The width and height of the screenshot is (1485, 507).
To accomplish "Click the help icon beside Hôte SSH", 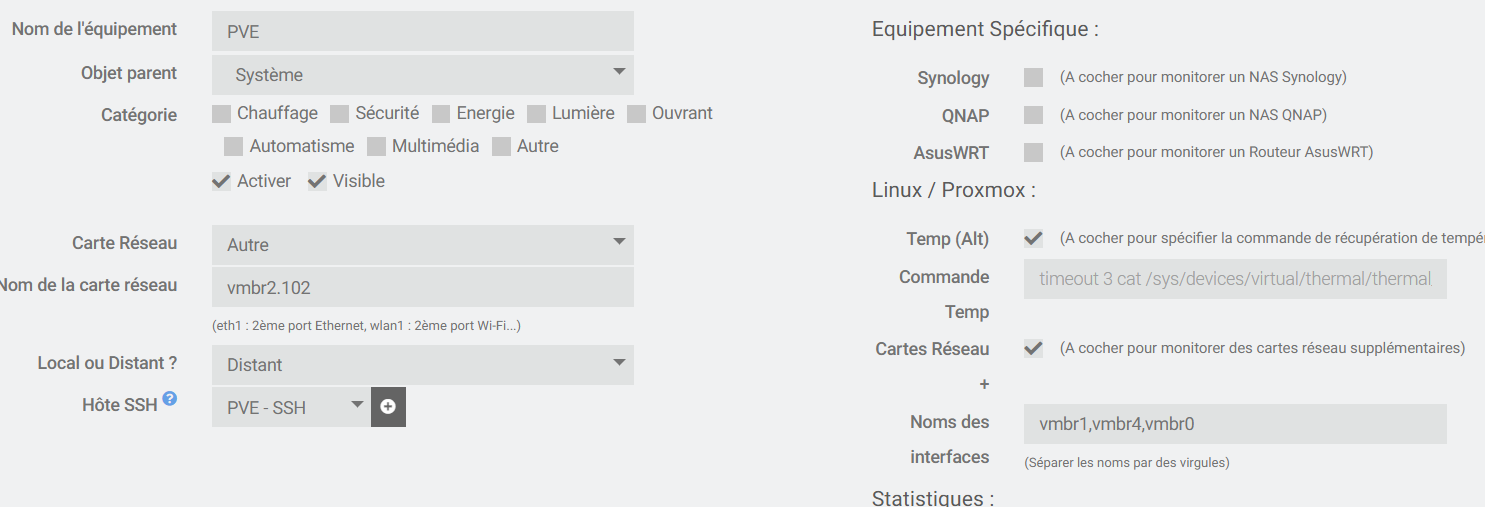I will [170, 399].
